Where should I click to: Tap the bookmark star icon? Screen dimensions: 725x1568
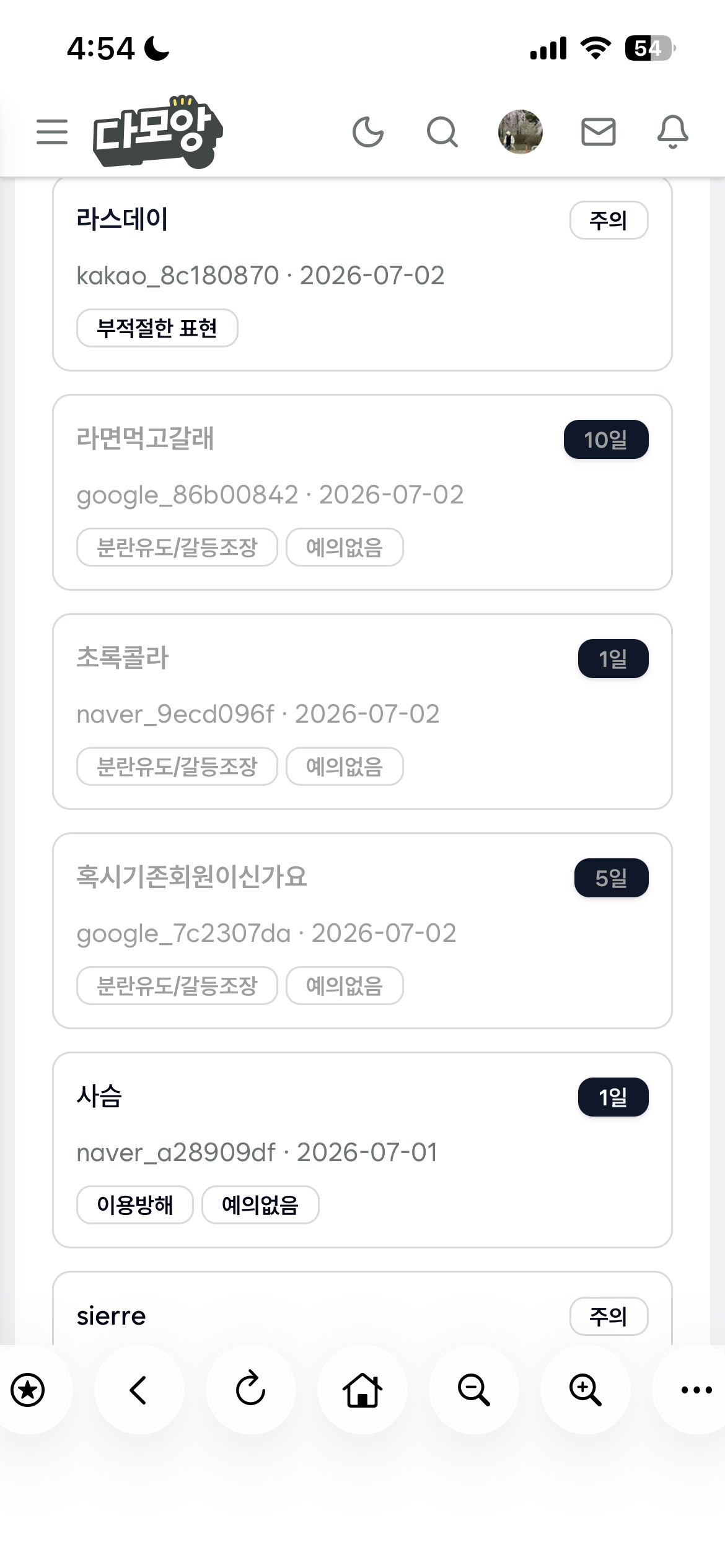click(28, 1390)
